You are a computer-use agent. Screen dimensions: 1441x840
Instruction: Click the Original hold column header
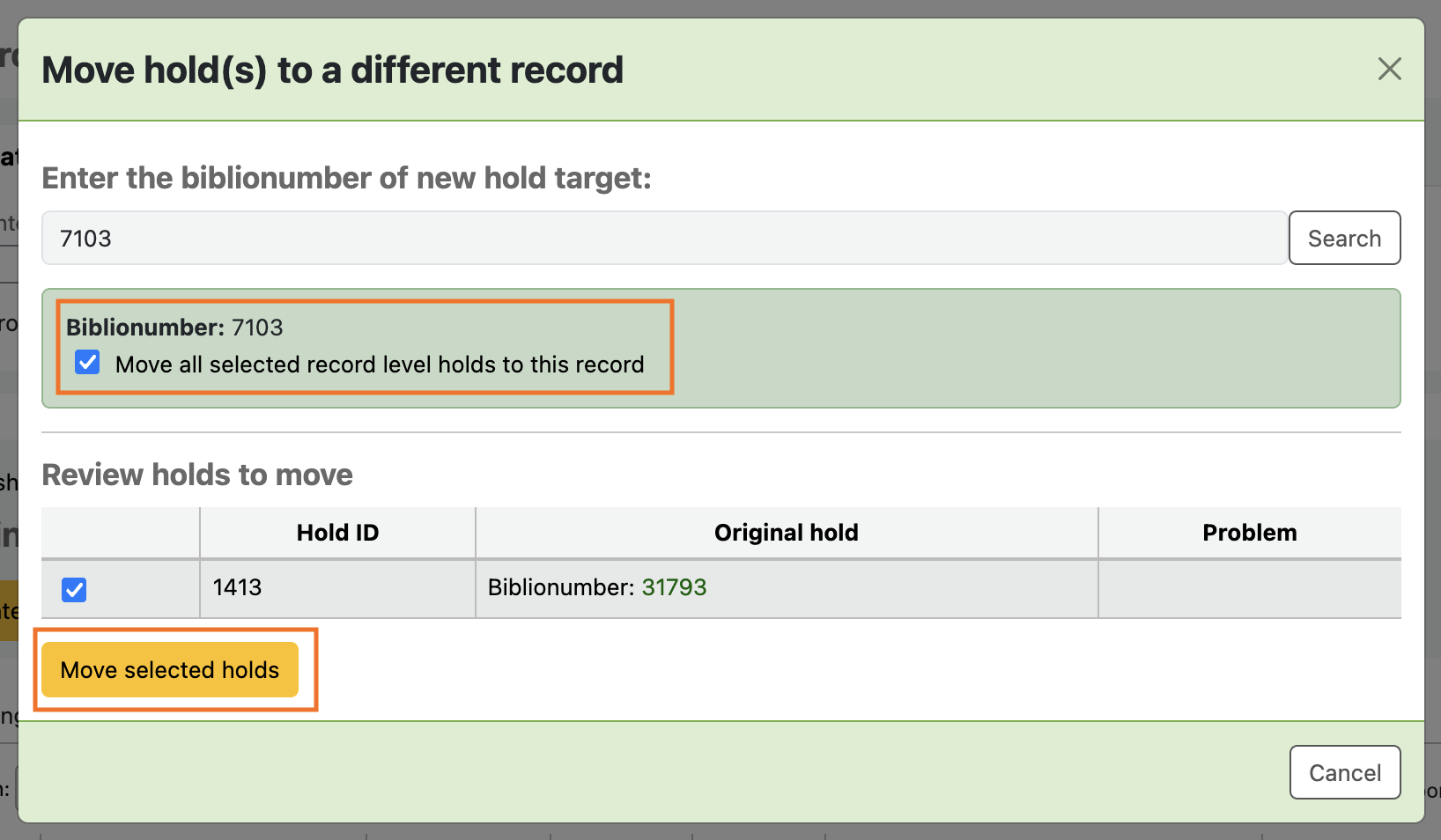(786, 533)
